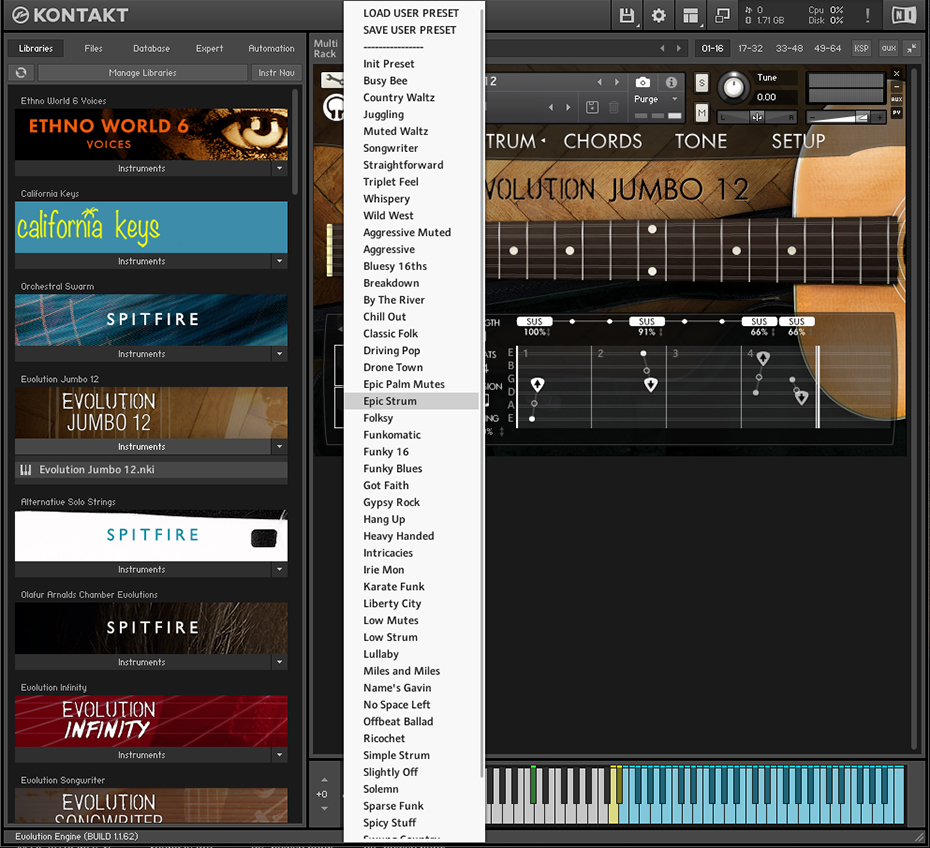
Task: Toggle the SUS 91% step
Action: (x=646, y=321)
